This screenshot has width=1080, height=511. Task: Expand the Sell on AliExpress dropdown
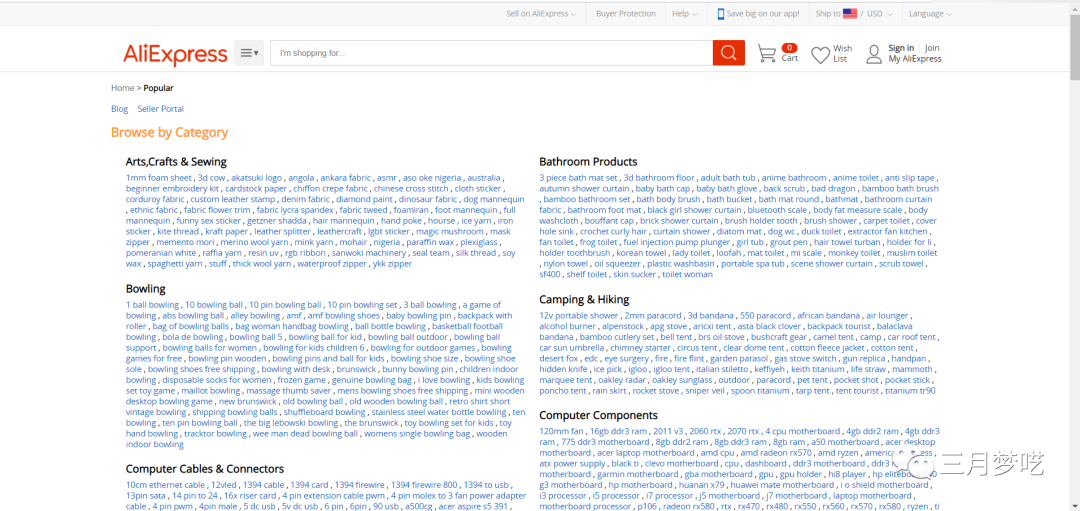point(541,14)
